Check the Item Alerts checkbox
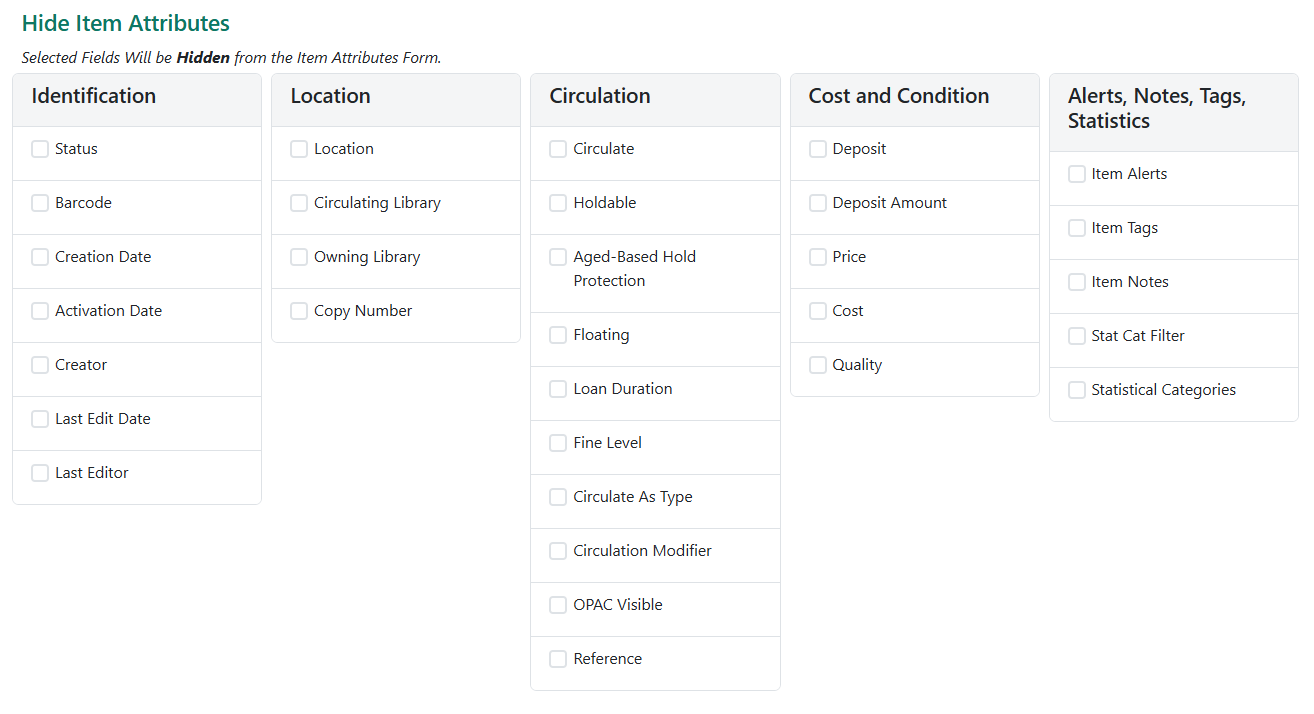 click(1076, 173)
